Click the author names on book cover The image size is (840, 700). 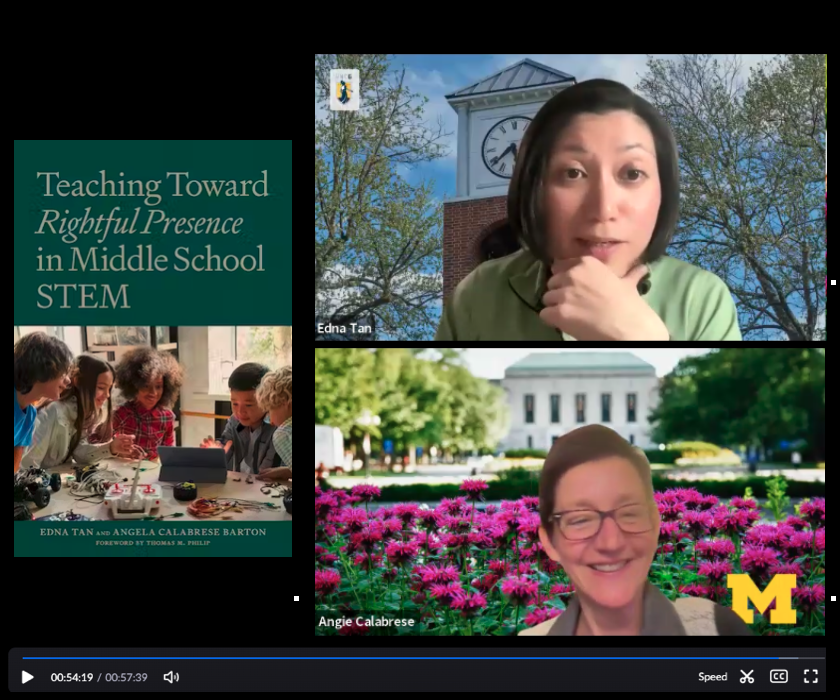coord(153,532)
